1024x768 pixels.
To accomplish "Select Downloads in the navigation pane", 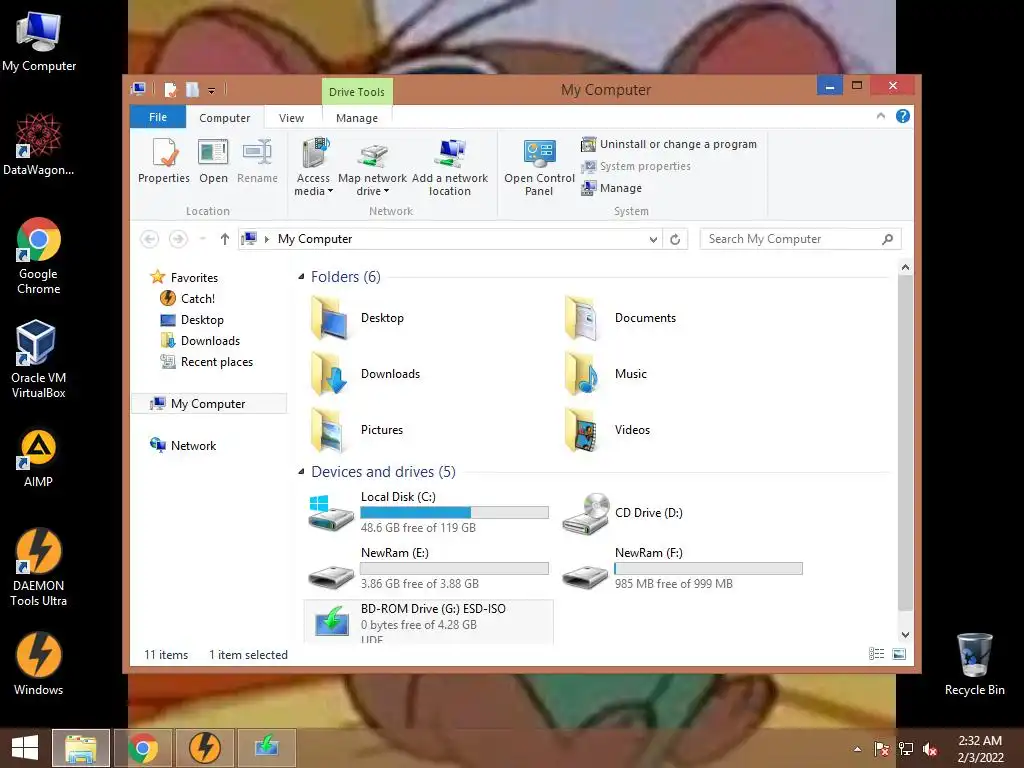I will click(200, 341).
